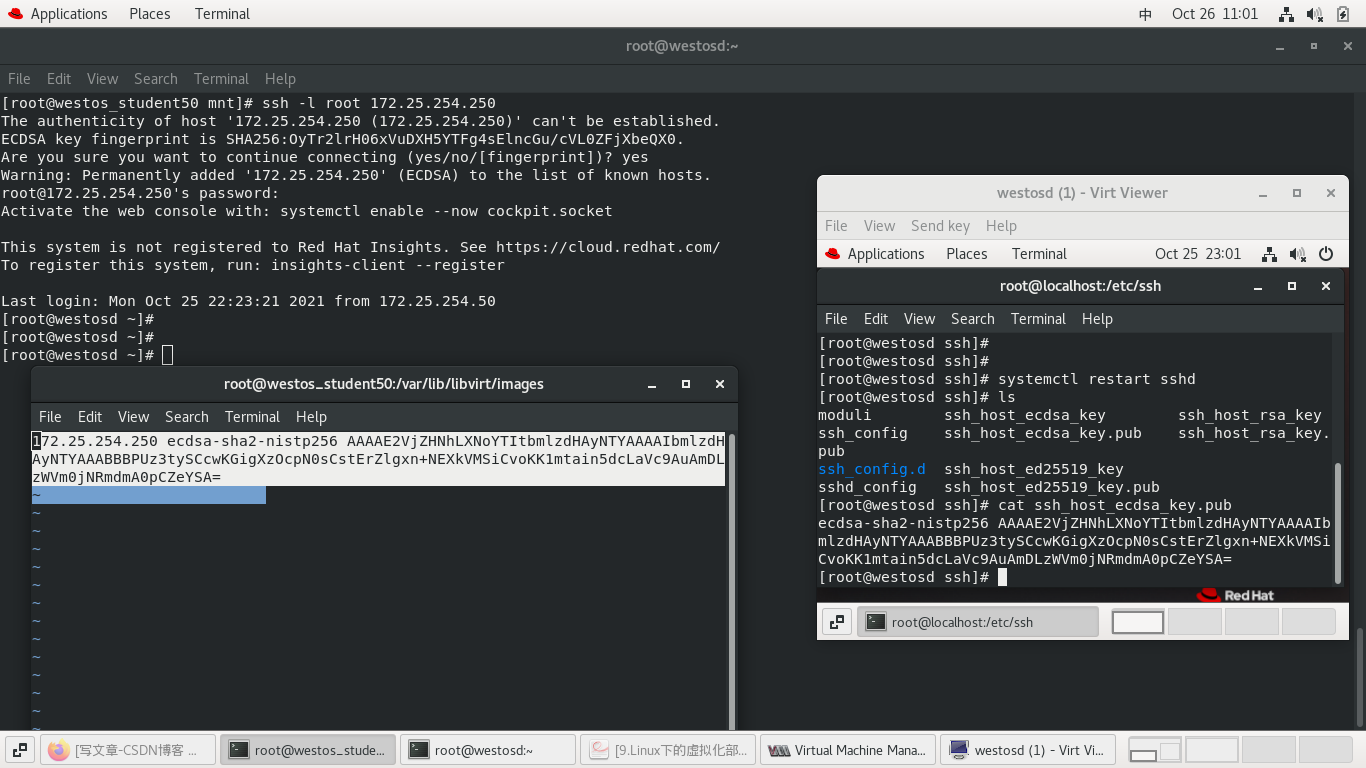Open the Search menu of root@westosd terminal
This screenshot has width=1366, height=768.
point(156,79)
